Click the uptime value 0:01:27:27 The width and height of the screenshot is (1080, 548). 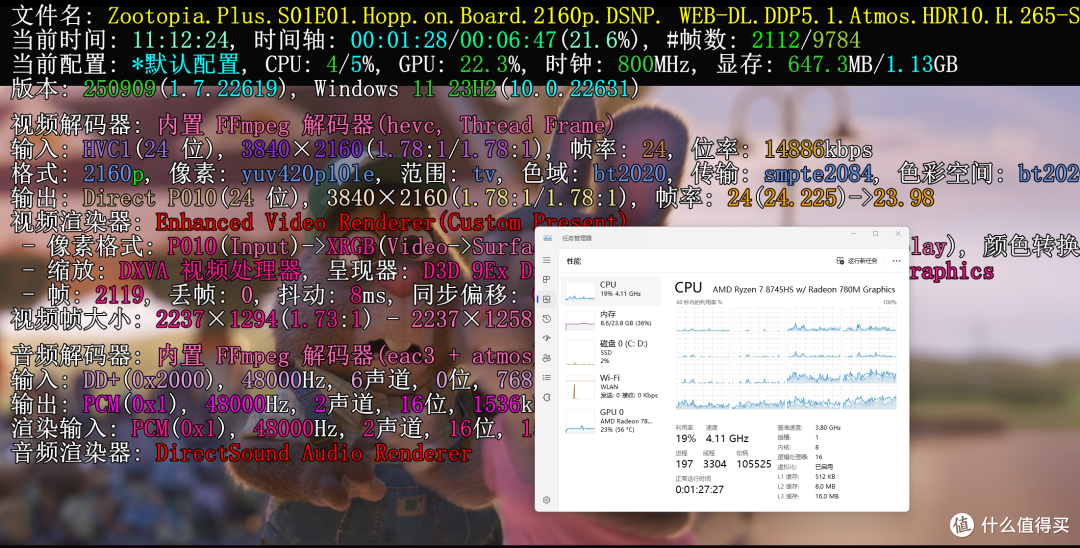point(699,489)
